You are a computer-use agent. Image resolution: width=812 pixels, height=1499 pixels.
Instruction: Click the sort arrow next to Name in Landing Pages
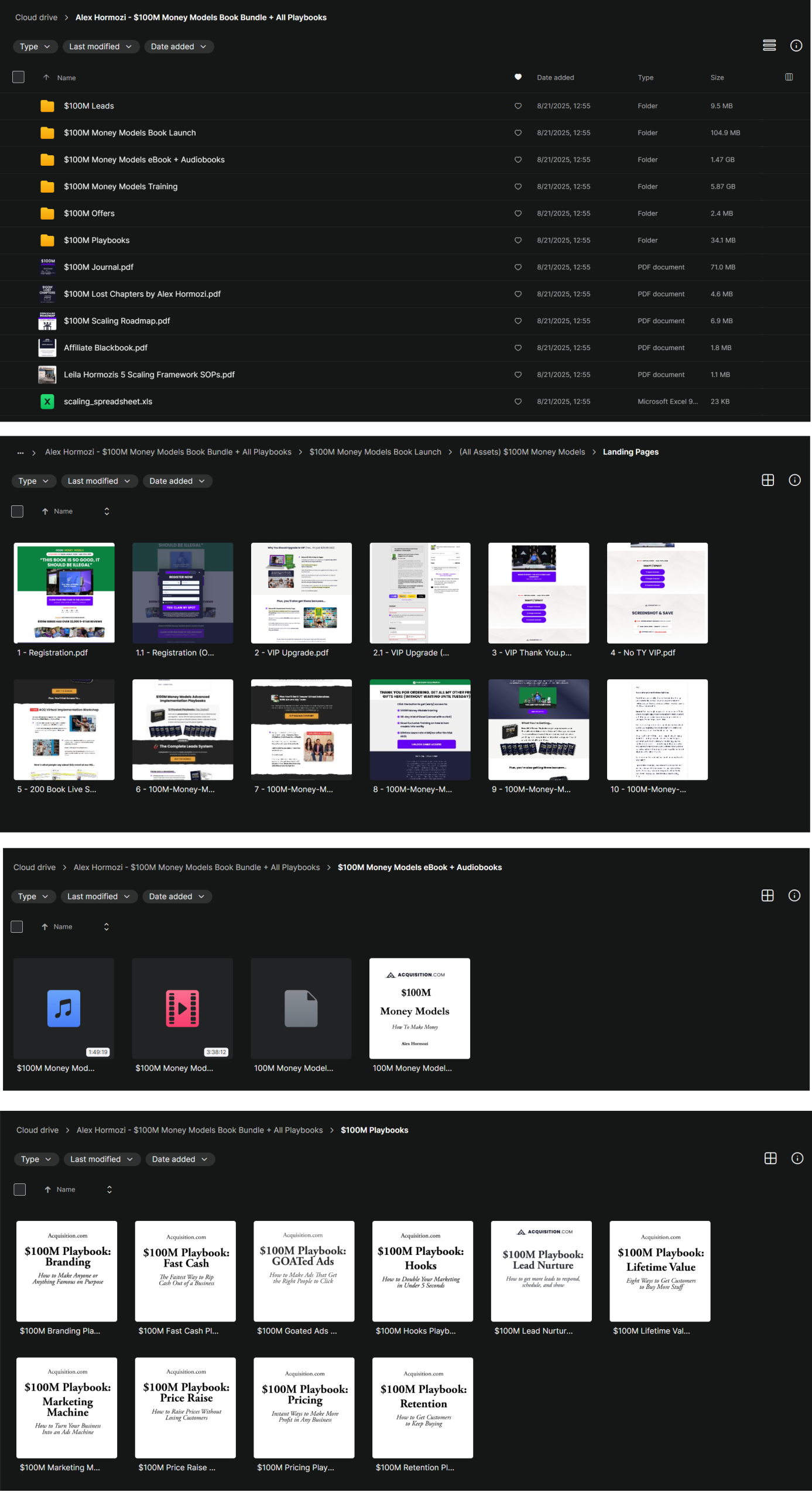(45, 511)
